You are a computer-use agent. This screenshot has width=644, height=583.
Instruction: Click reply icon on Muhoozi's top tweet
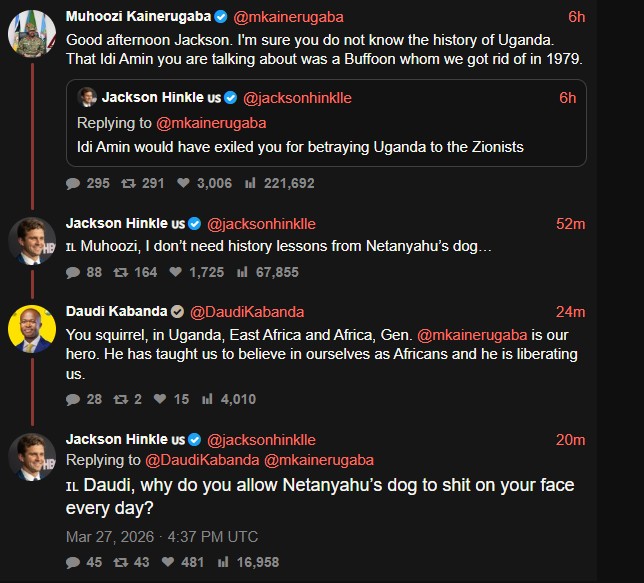pos(73,183)
